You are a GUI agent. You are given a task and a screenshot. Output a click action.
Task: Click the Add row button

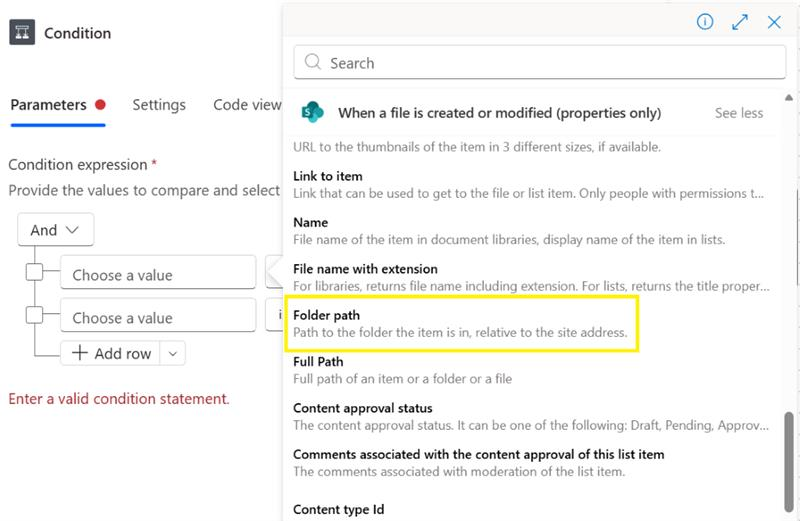coord(111,353)
